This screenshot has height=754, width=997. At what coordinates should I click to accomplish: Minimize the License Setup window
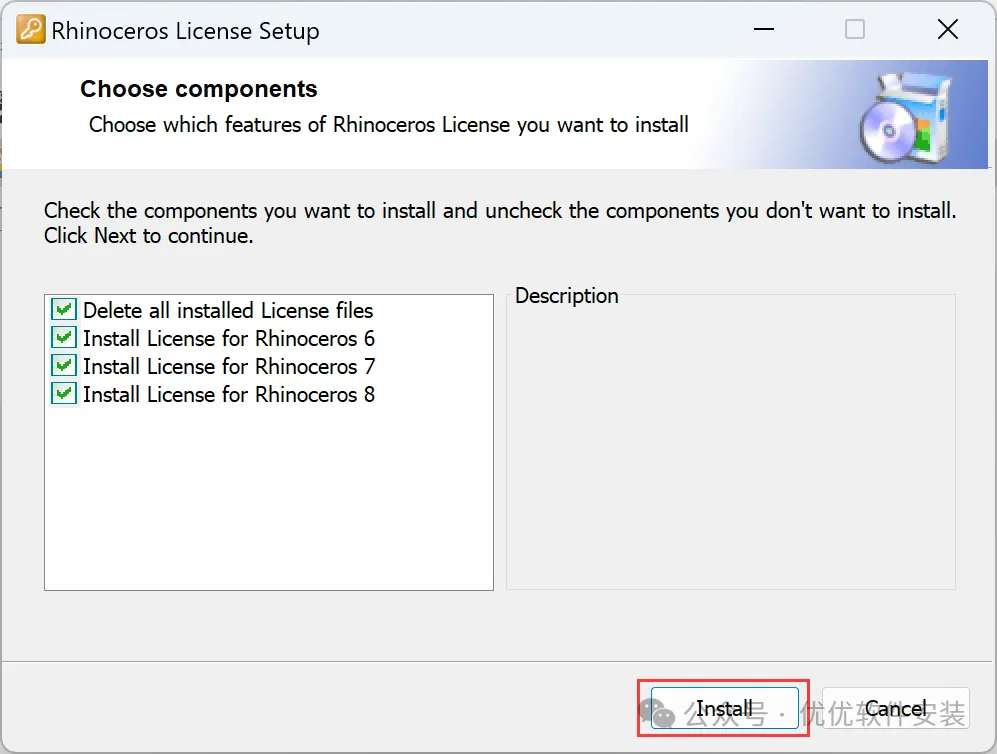tap(763, 30)
